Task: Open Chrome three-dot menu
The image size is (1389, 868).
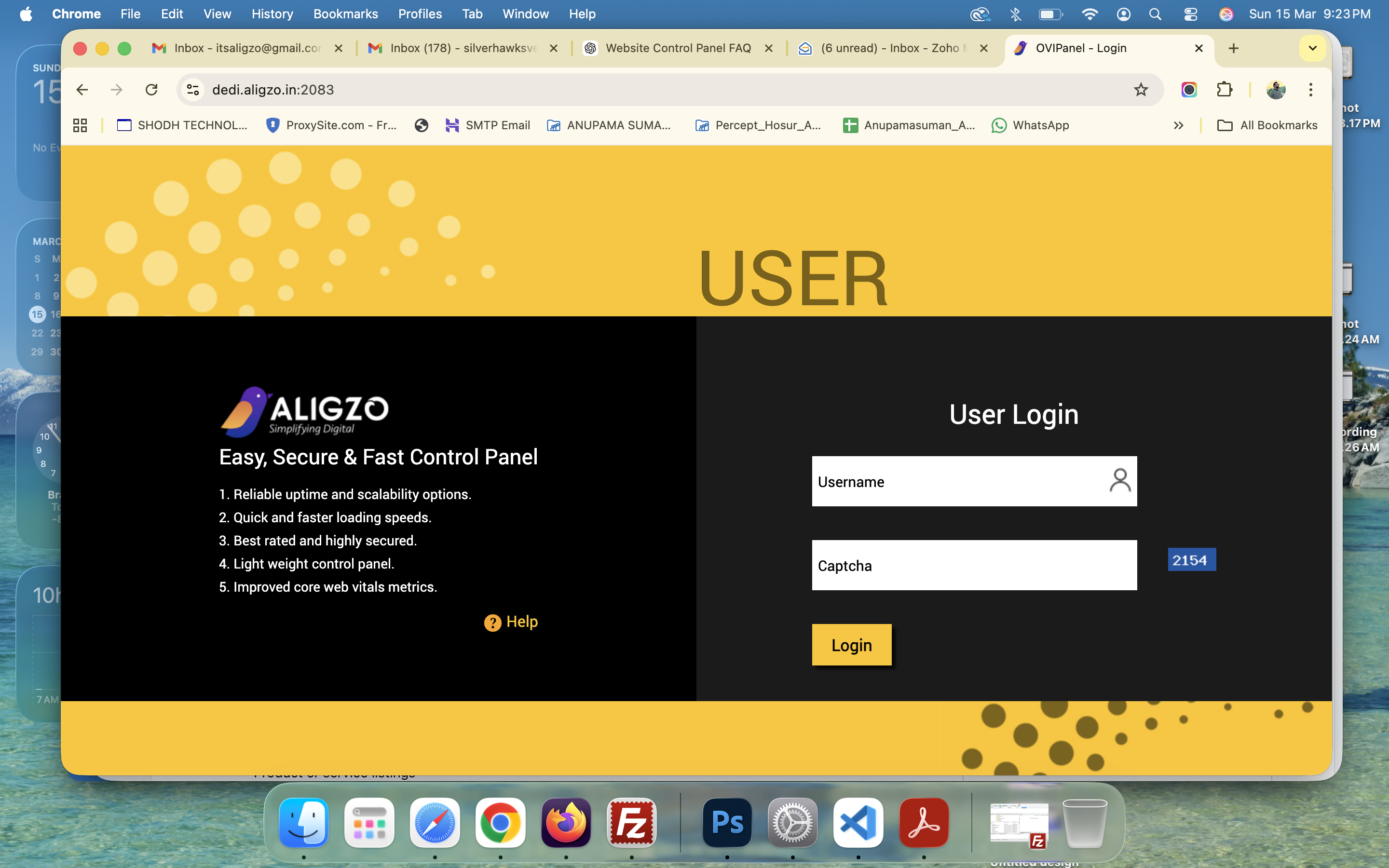Action: coord(1310,90)
